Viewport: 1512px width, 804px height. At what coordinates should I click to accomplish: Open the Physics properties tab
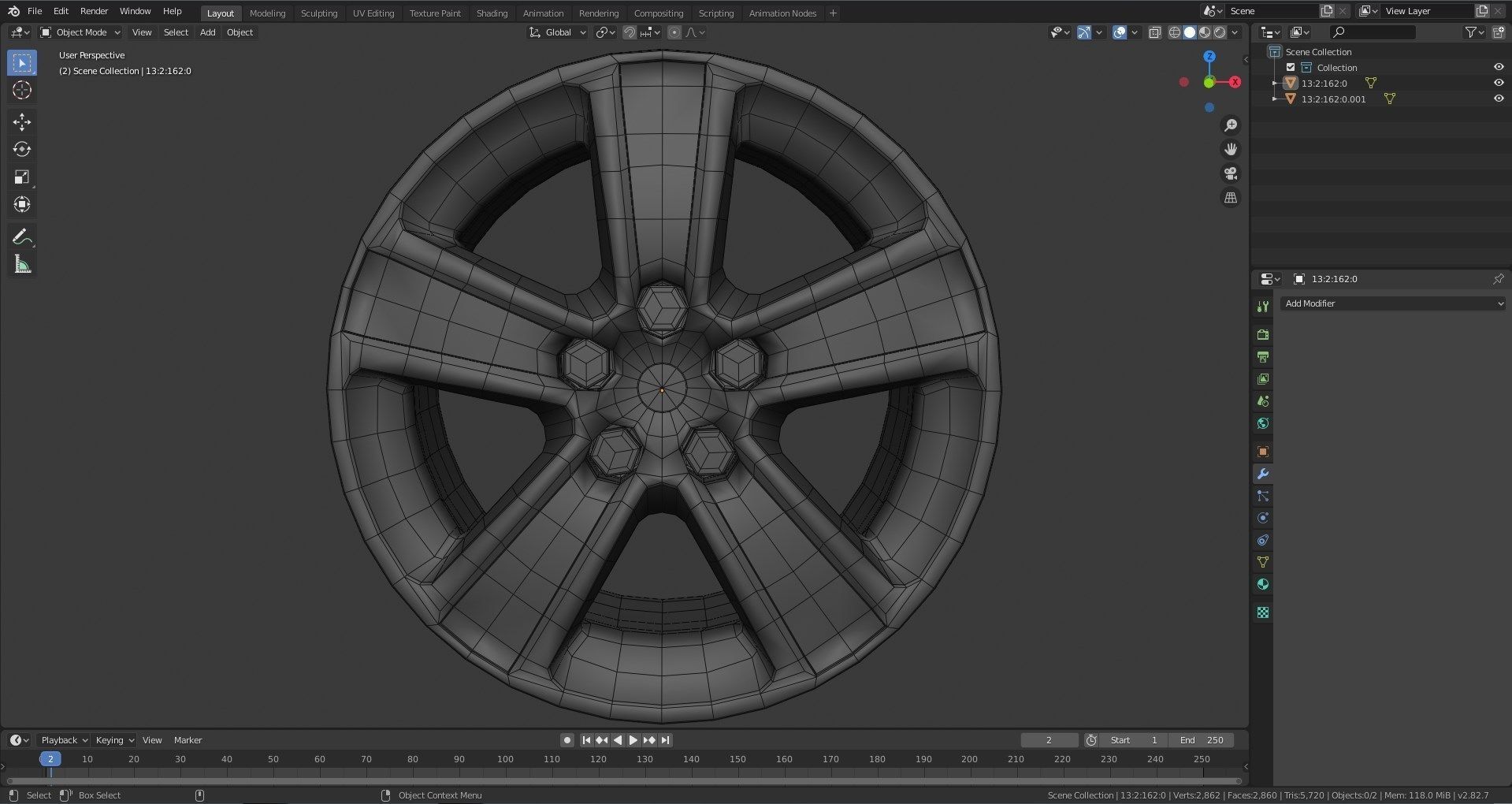click(1263, 518)
